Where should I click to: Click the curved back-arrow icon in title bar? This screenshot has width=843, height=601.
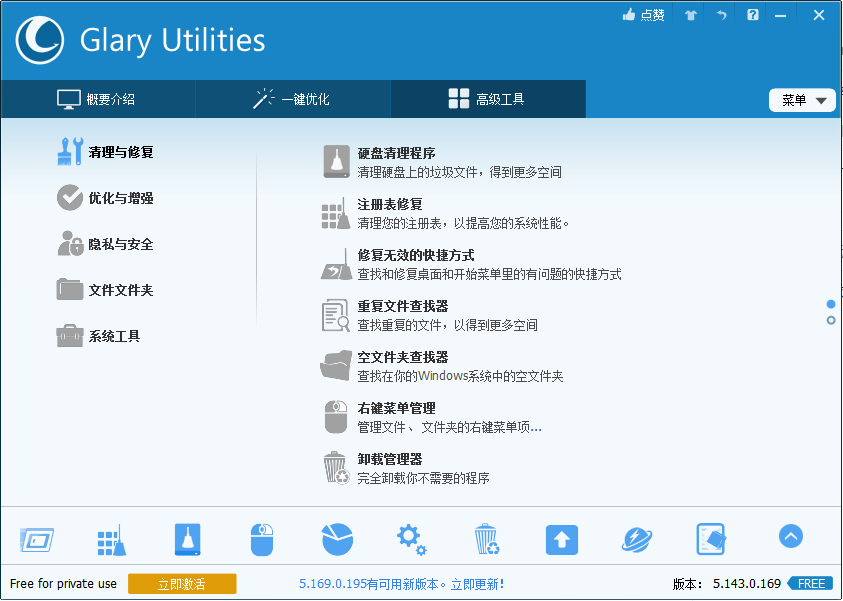721,15
